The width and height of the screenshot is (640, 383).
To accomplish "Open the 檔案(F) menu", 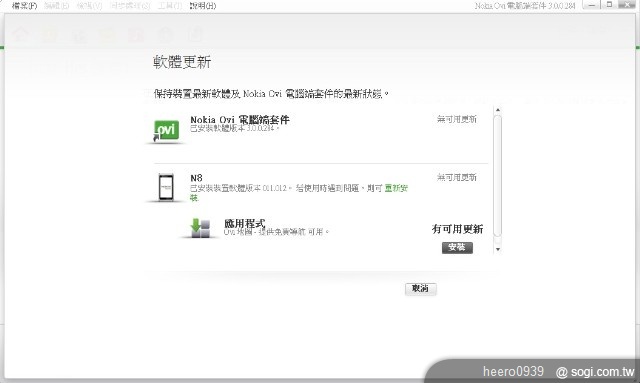I will (24, 6).
